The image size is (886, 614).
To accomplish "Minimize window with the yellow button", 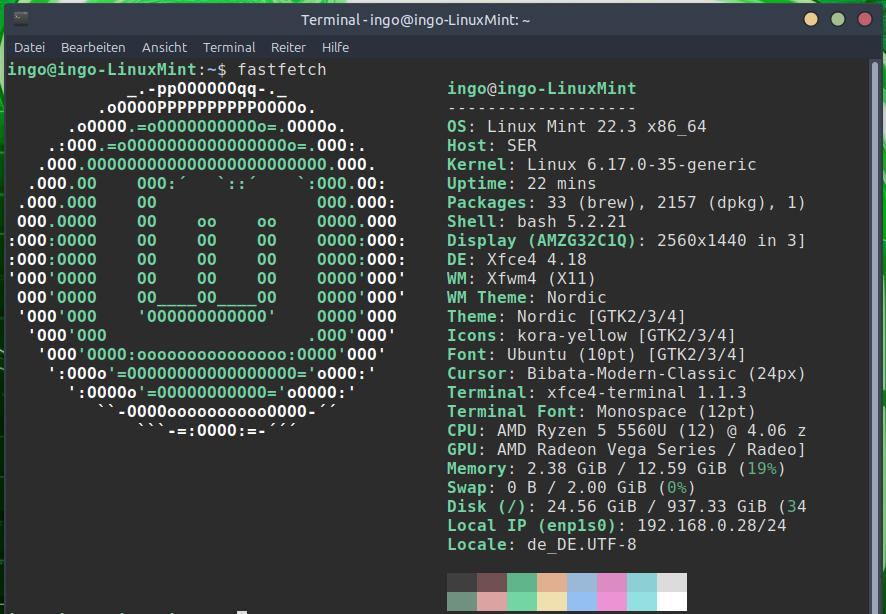I will [x=811, y=20].
